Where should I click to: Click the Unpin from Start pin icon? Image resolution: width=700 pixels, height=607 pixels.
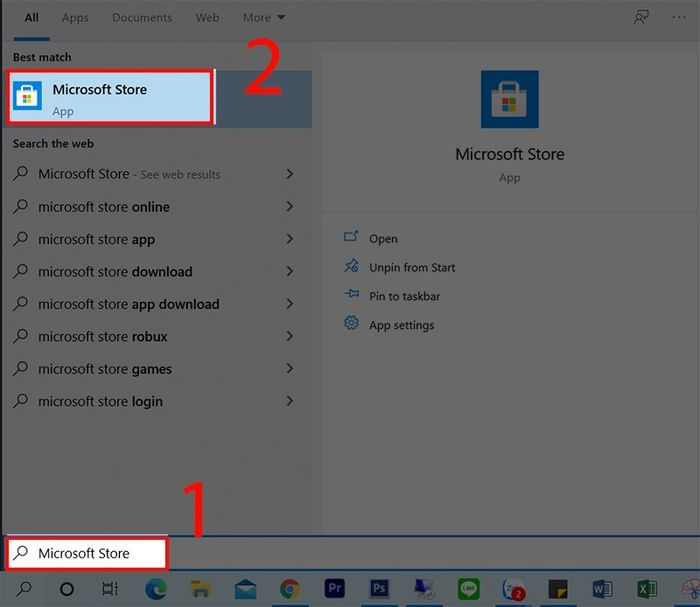351,266
